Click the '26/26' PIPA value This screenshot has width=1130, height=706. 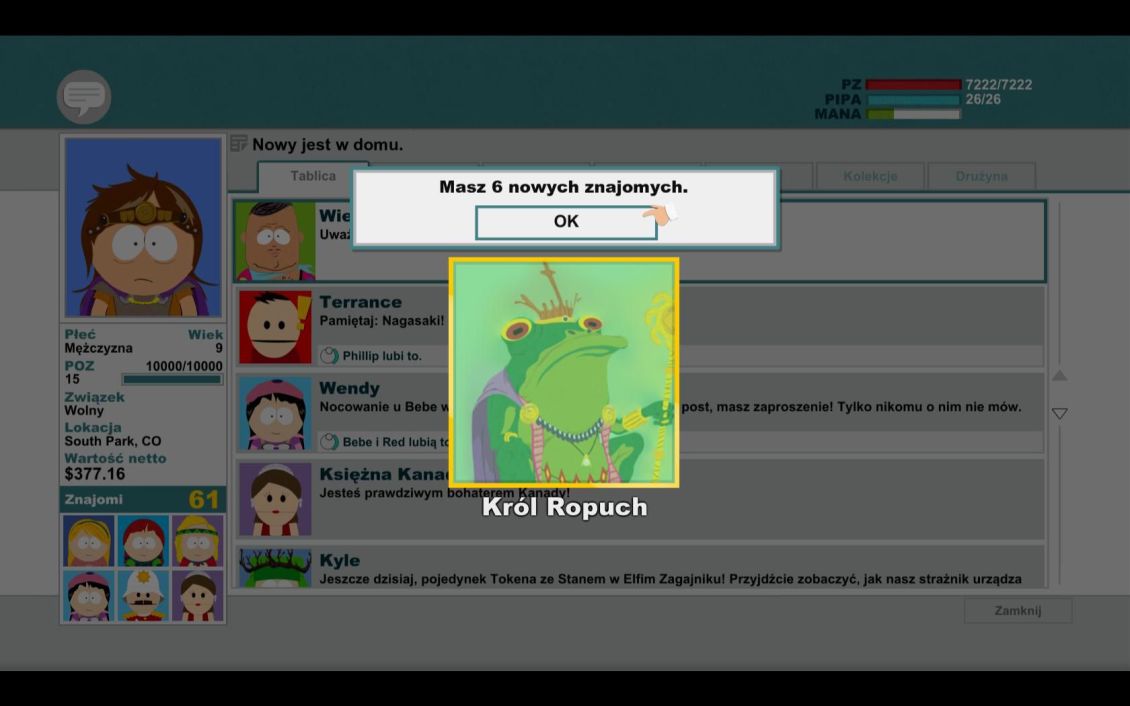pos(983,99)
